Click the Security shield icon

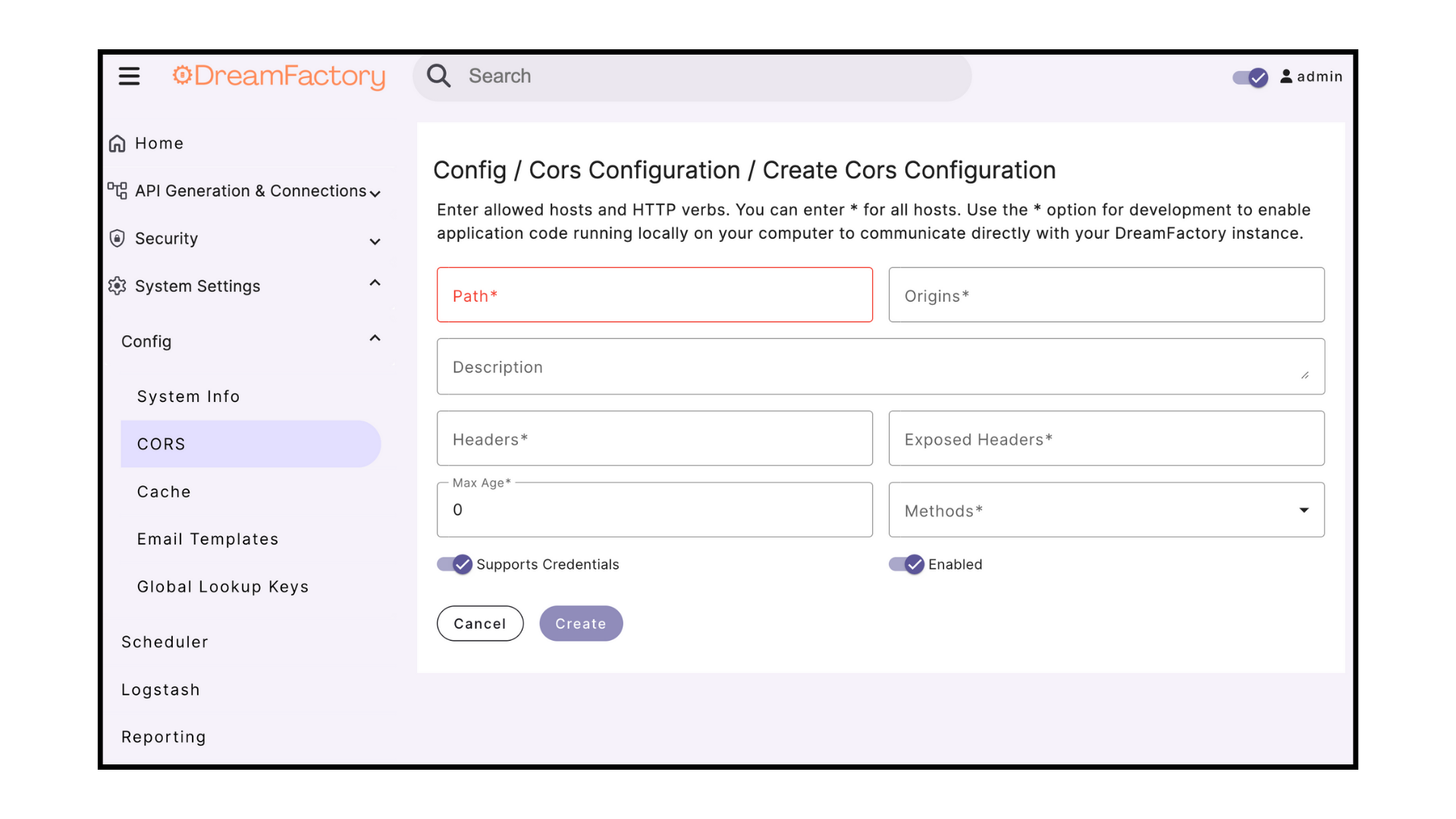(x=117, y=239)
